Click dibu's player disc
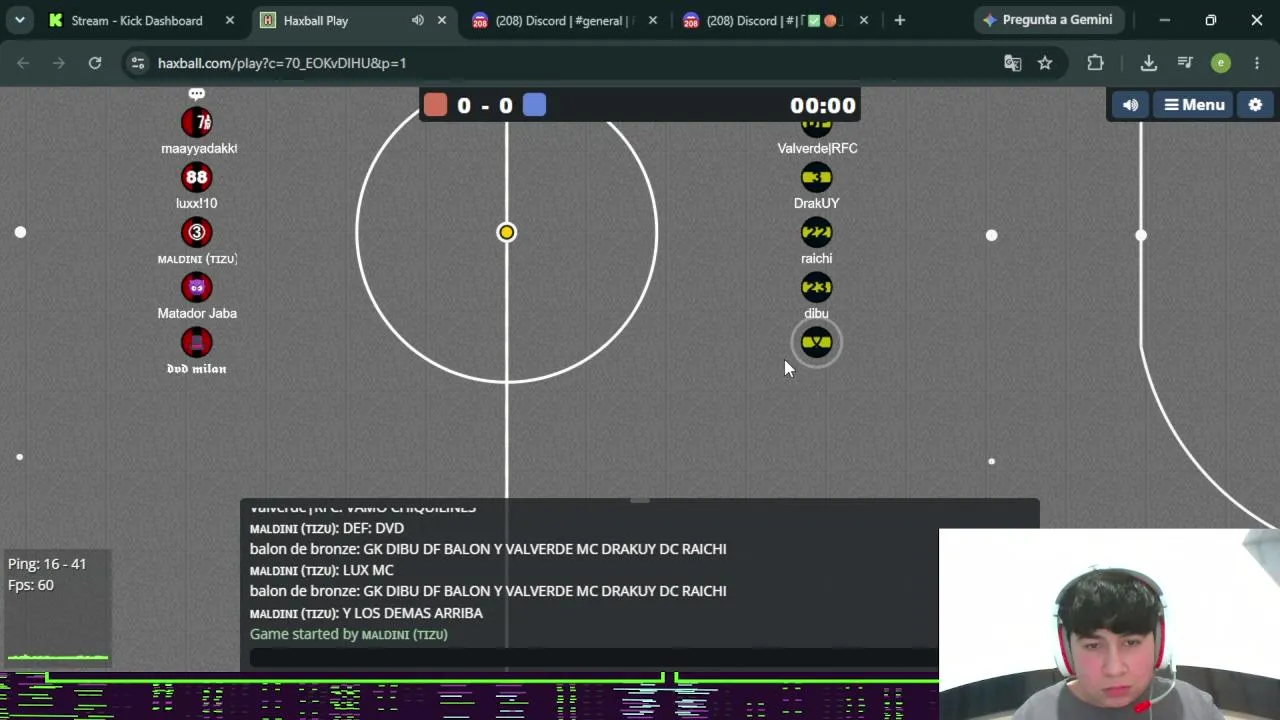 [817, 288]
